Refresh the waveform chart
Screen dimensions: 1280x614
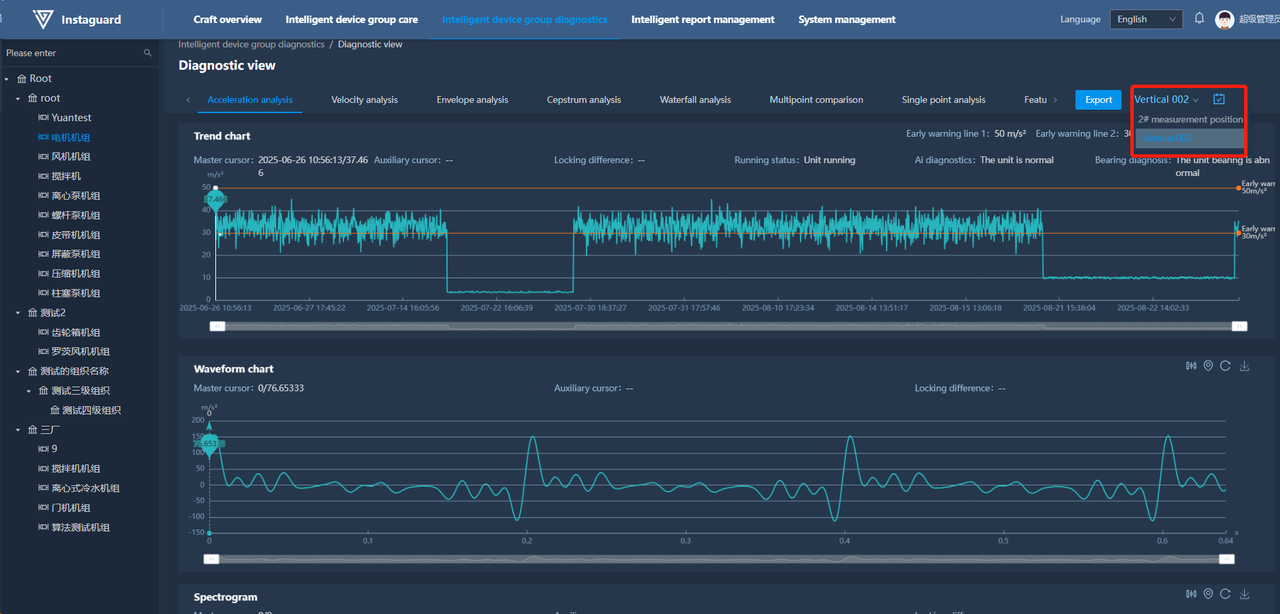click(x=1225, y=366)
